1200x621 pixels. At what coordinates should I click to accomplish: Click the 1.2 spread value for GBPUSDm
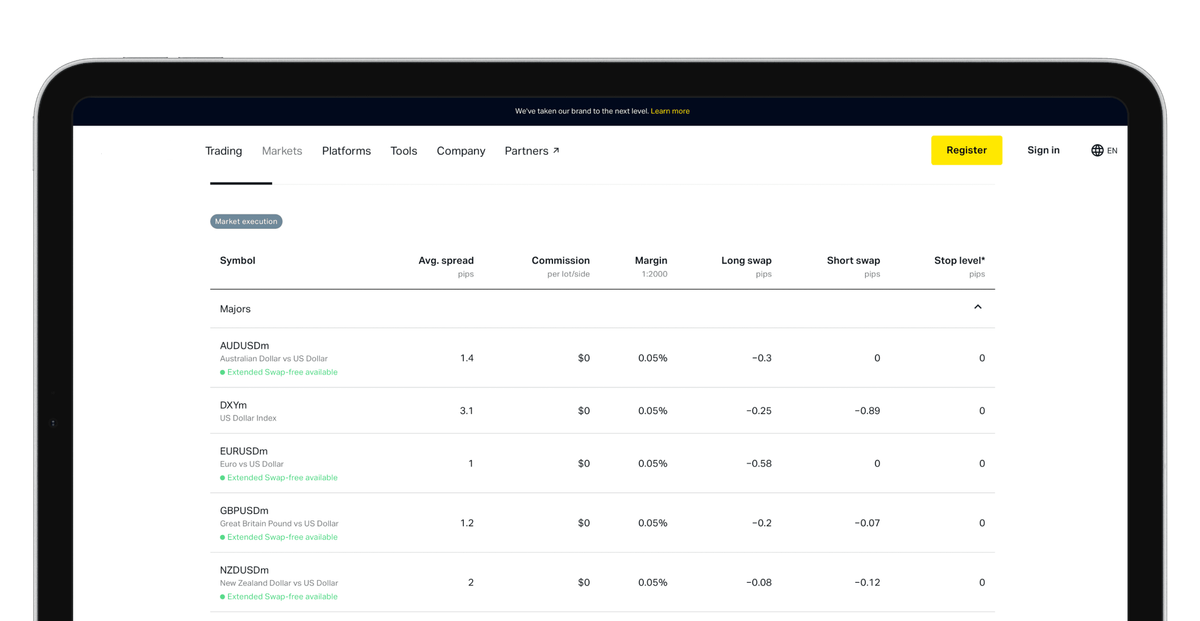tap(467, 523)
